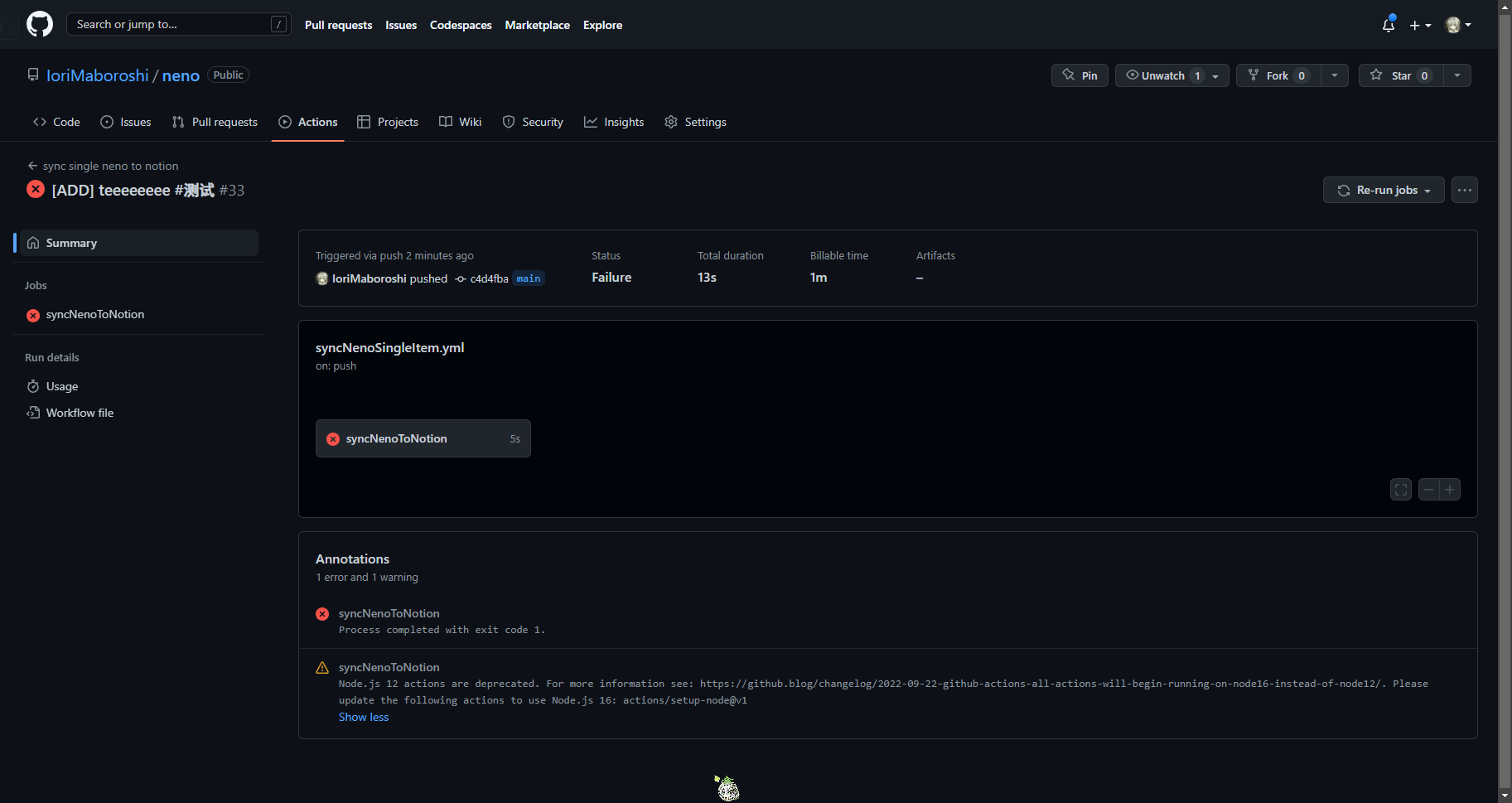Image resolution: width=1512 pixels, height=803 pixels.
Task: Click the warning triangle annotation icon
Action: coord(322,668)
